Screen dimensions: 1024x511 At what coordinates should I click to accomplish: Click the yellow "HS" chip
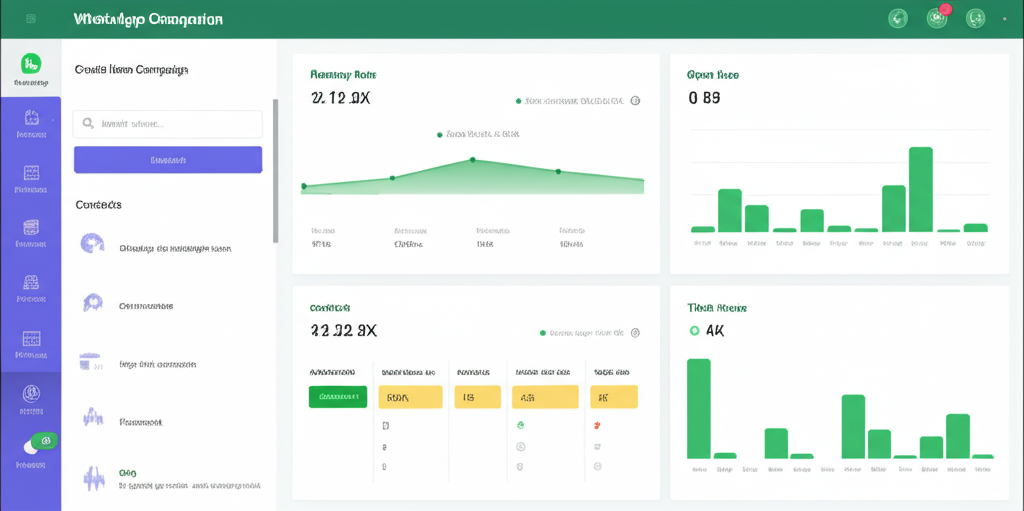477,397
